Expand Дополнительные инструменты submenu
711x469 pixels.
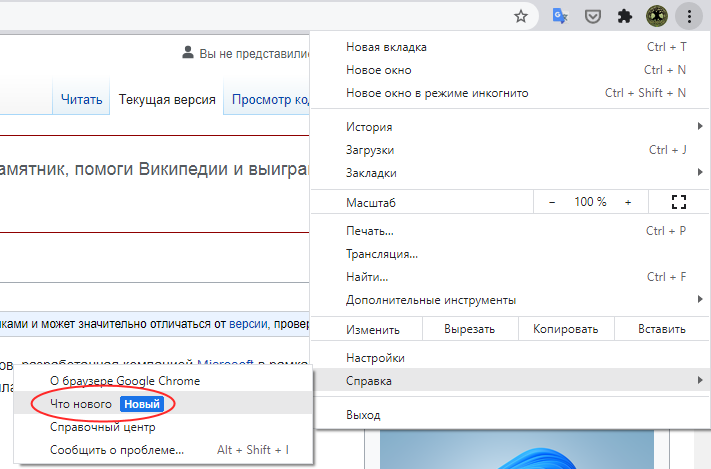pyautogui.click(x=510, y=300)
